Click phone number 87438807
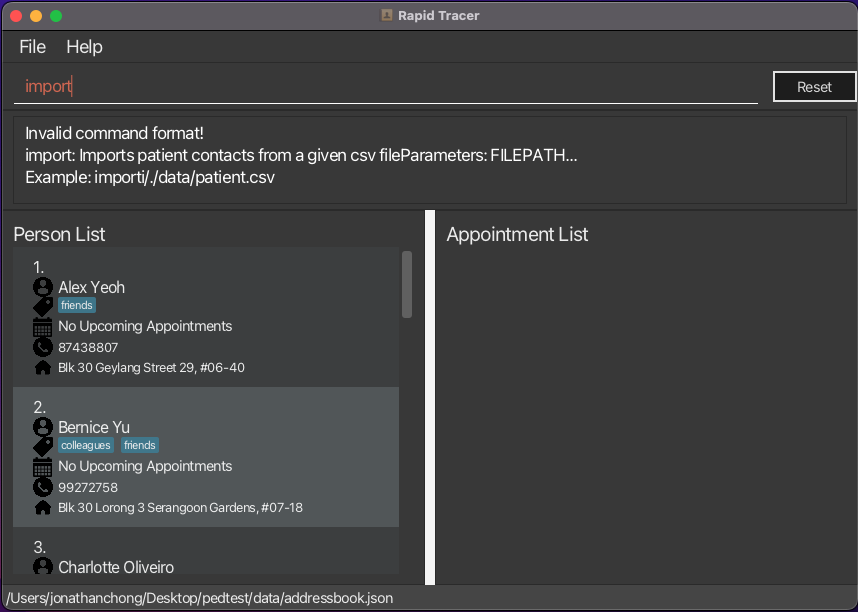Viewport: 858px width, 612px height. click(x=88, y=348)
